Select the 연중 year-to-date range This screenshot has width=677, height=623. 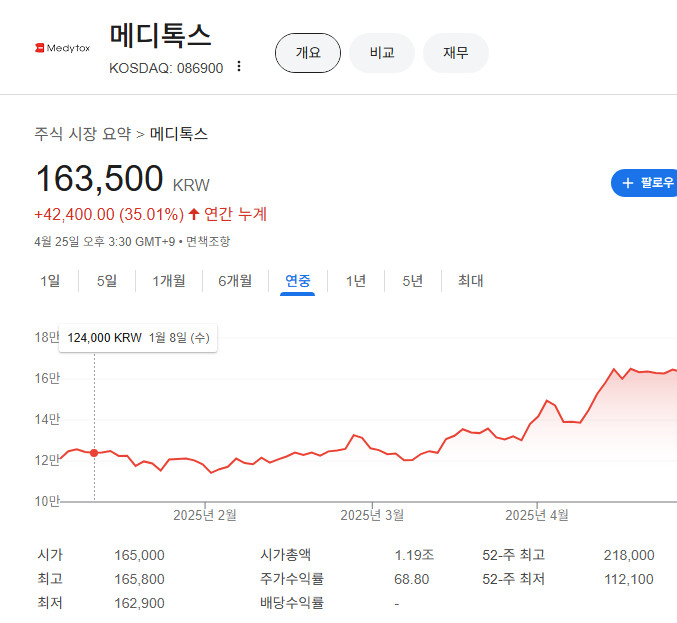[x=297, y=281]
